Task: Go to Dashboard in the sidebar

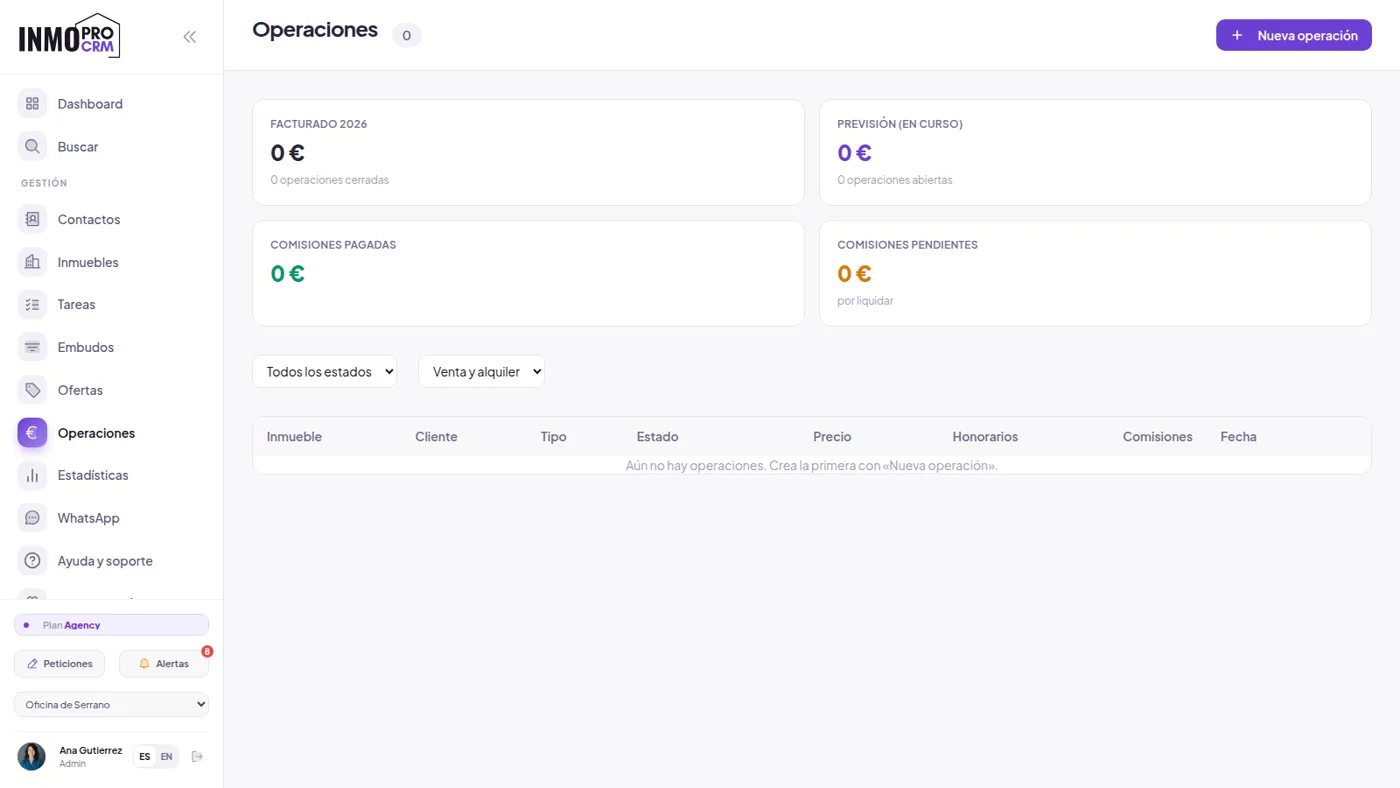Action: [112, 104]
